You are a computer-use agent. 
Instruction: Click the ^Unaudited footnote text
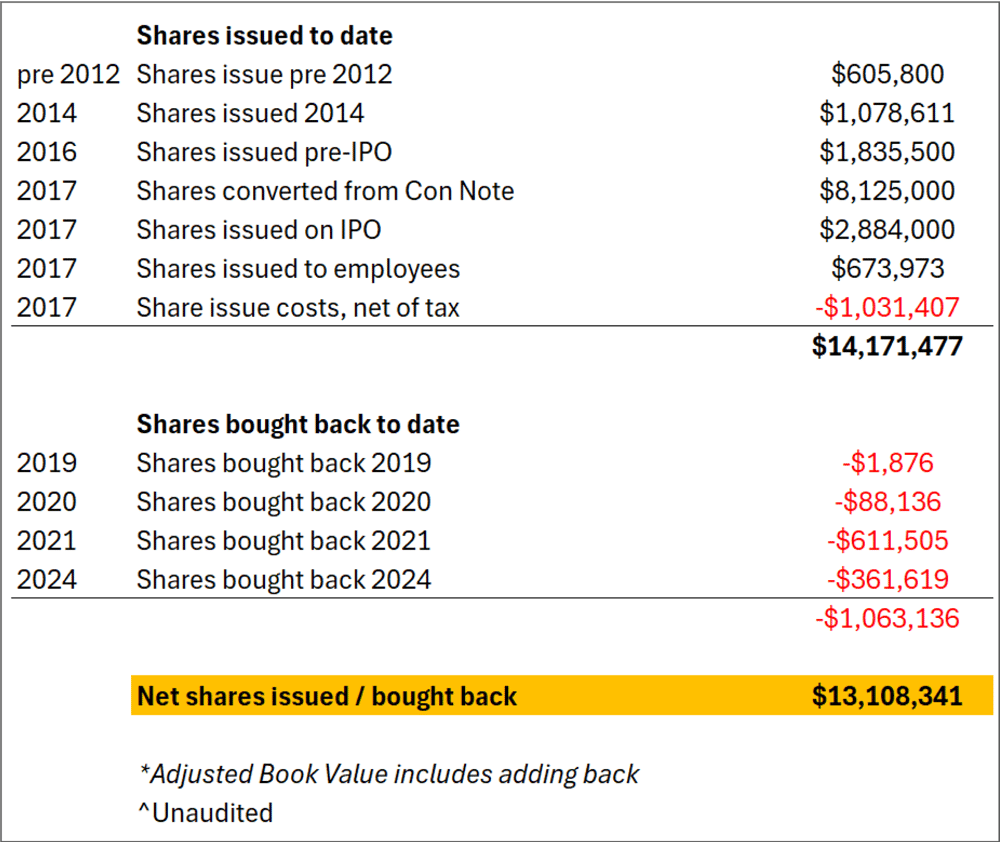[205, 813]
